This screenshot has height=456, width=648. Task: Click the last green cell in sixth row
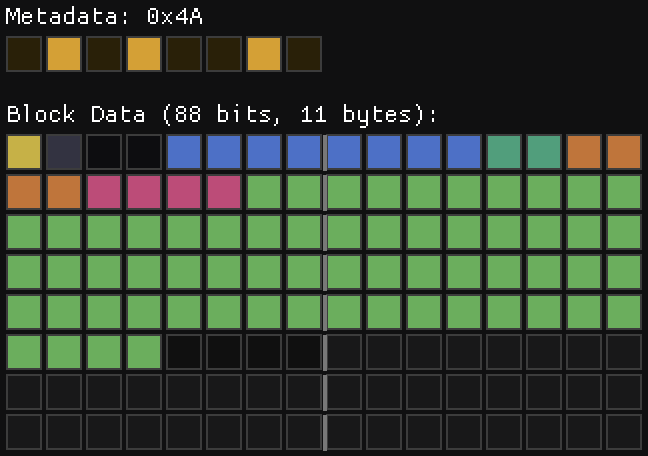(144, 352)
